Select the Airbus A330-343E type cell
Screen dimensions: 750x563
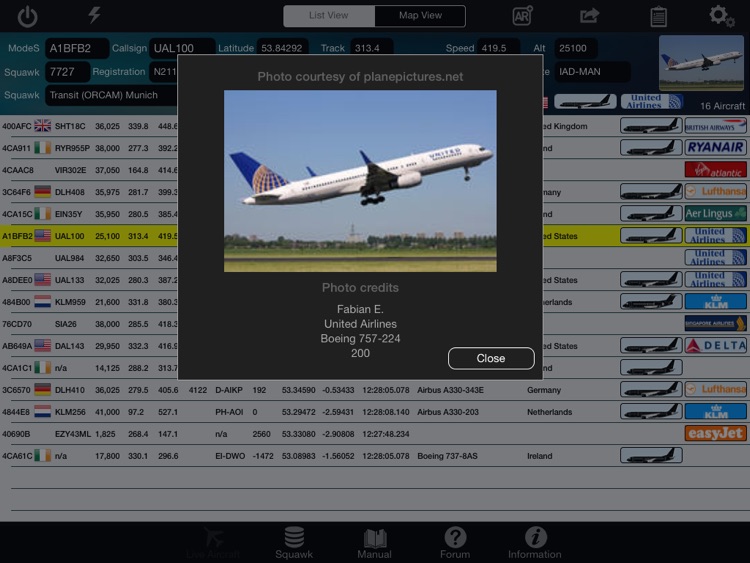point(450,390)
